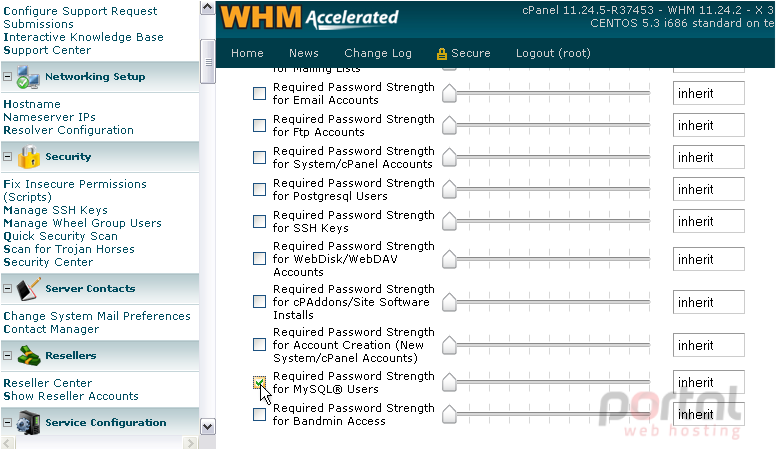This screenshot has height=450, width=776.
Task: Tick System/cPanel Accounts password strength checkbox
Action: (259, 157)
